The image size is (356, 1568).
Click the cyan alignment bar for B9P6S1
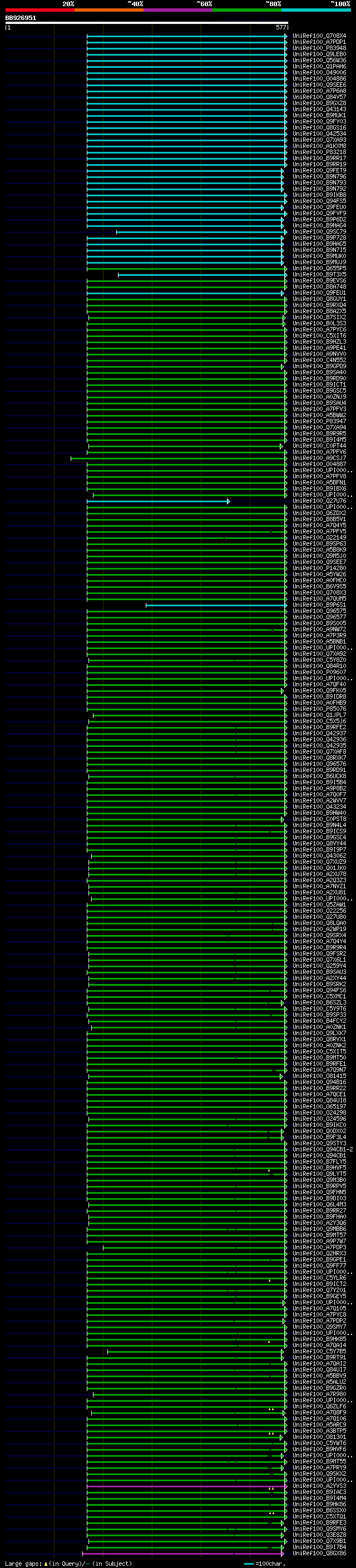pyautogui.click(x=216, y=605)
